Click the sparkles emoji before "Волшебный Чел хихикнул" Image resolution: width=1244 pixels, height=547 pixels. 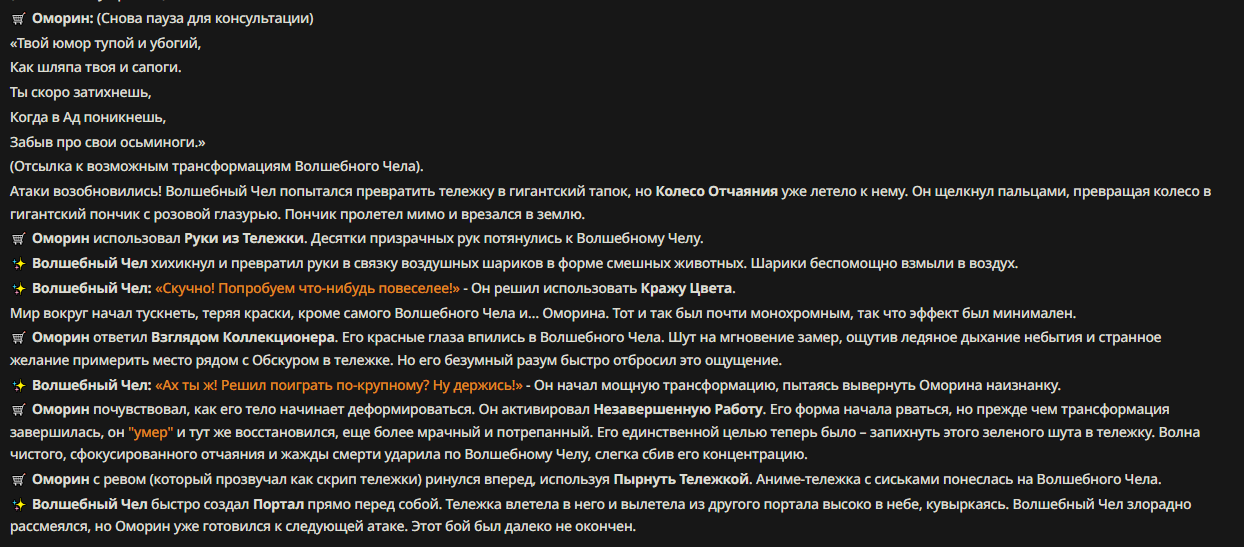coord(18,264)
